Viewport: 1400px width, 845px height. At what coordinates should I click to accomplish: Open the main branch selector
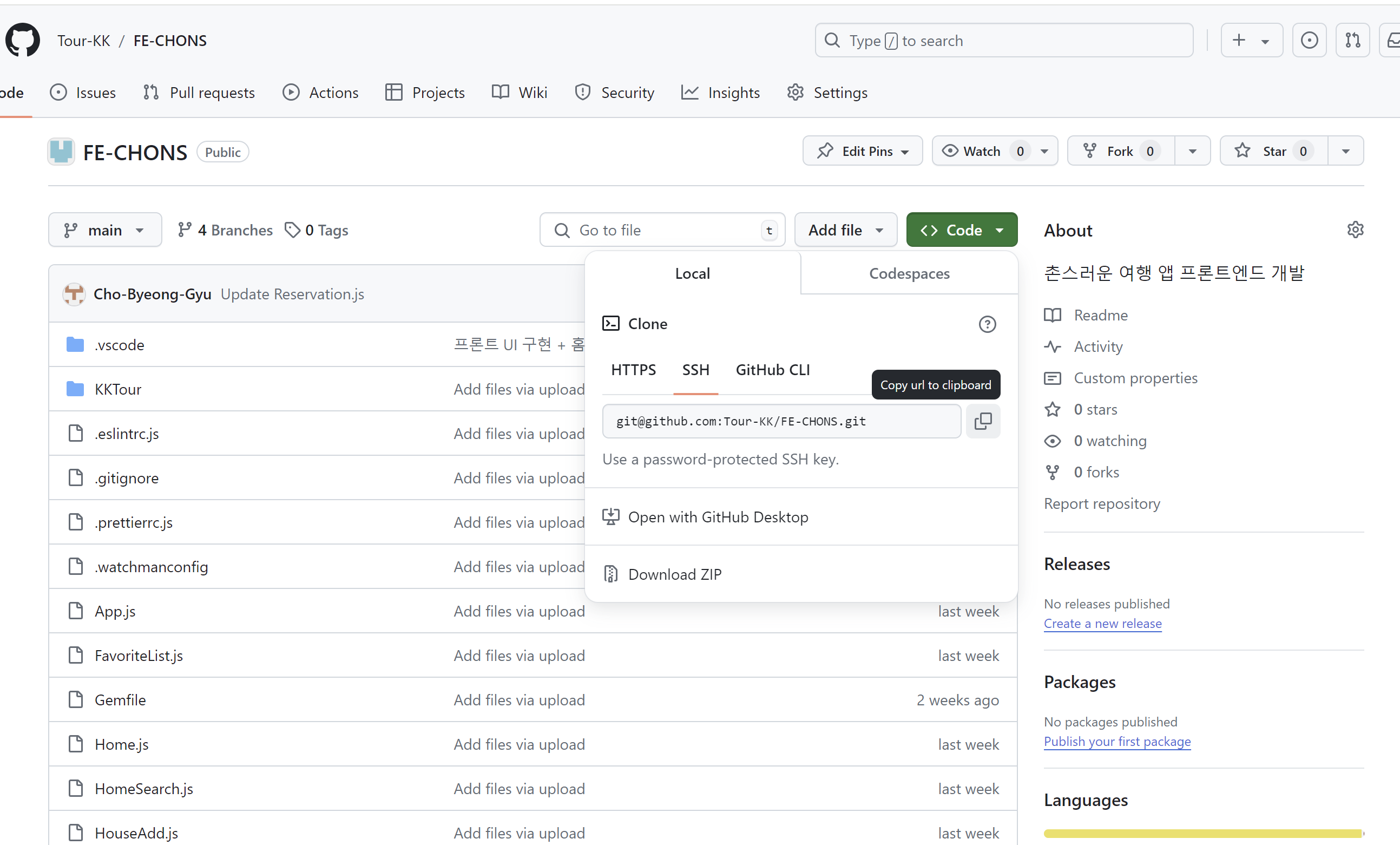(x=104, y=230)
